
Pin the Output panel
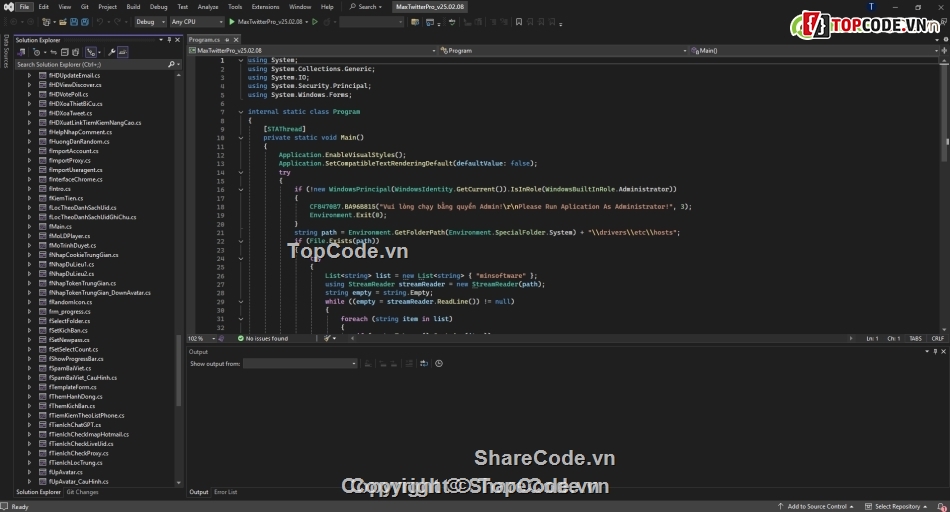tap(935, 351)
